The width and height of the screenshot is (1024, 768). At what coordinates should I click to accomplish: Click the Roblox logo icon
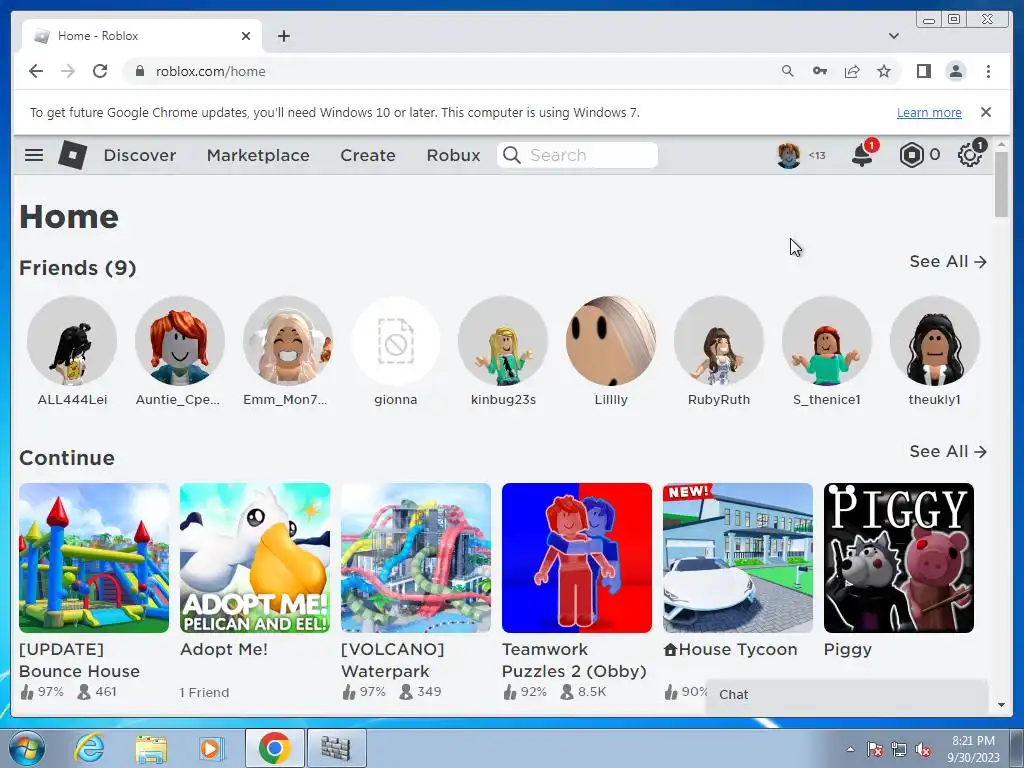pyautogui.click(x=72, y=155)
